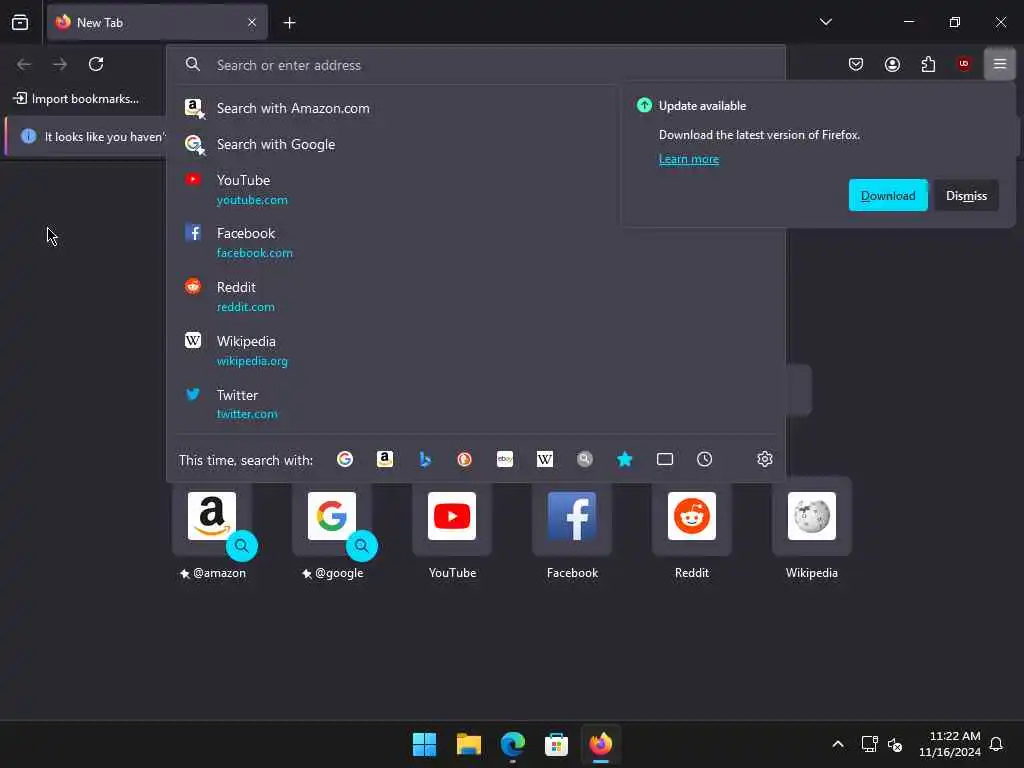Viewport: 1024px width, 768px height.
Task: Search this time with Google icon
Action: [x=345, y=460]
